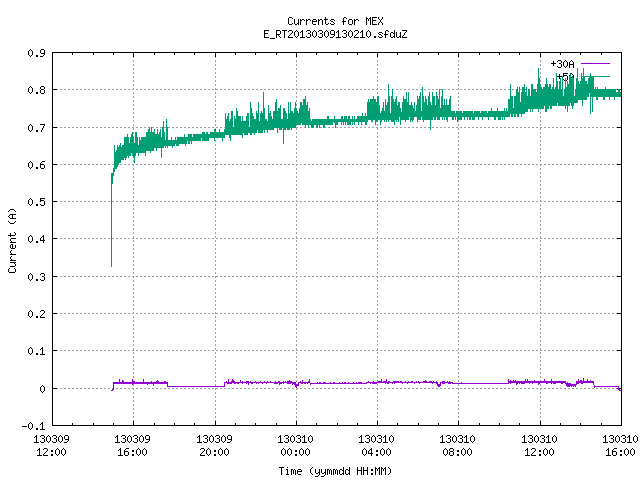The image size is (640, 480).
Task: Click the 'Current (A)' y-axis label
Action: tap(12, 240)
